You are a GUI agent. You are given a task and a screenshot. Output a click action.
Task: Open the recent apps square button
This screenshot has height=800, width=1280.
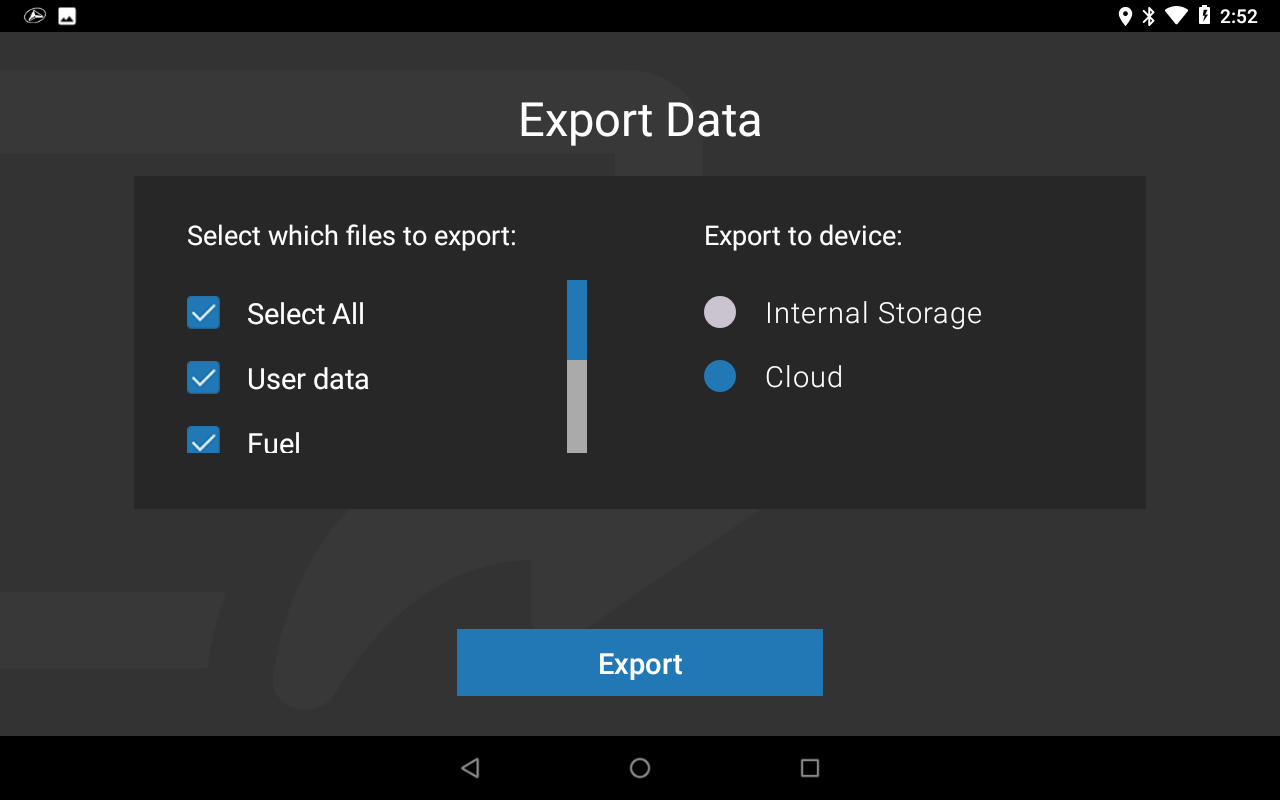(810, 767)
